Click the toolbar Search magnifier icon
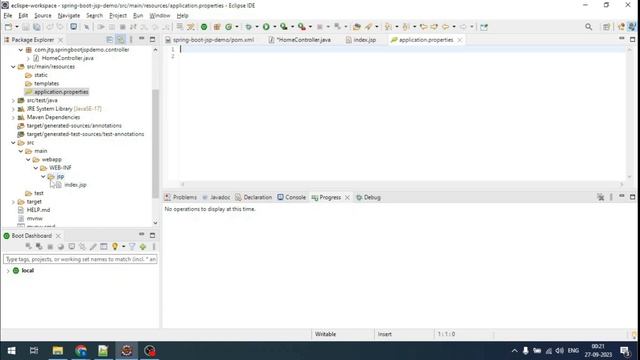 [589, 27]
